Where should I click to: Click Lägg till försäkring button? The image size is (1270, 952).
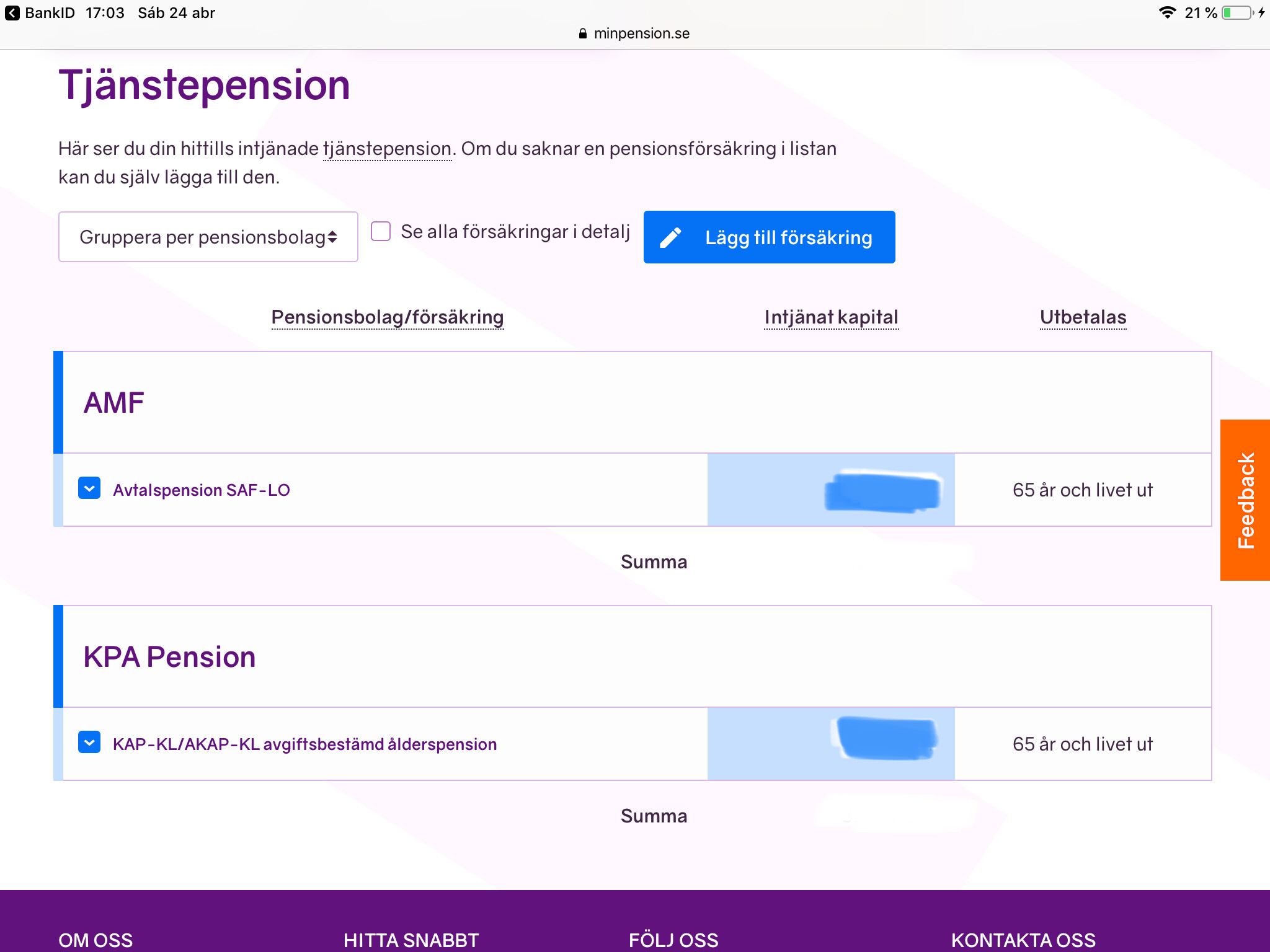(x=788, y=237)
